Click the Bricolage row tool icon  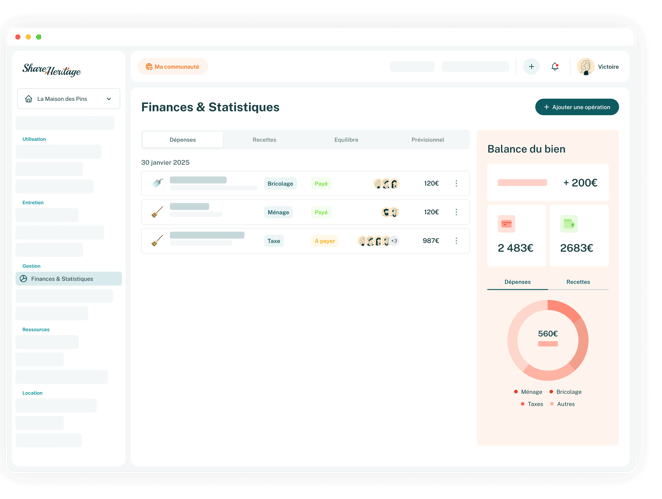157,183
